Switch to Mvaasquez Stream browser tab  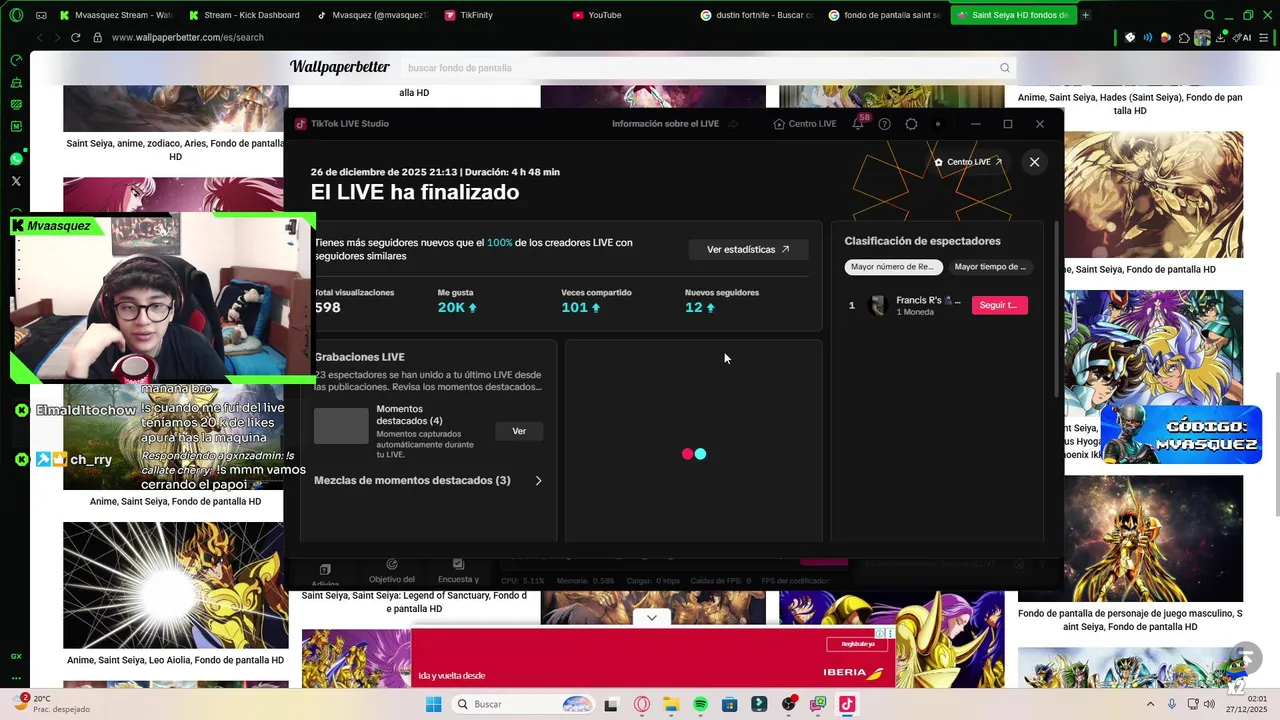coord(115,15)
